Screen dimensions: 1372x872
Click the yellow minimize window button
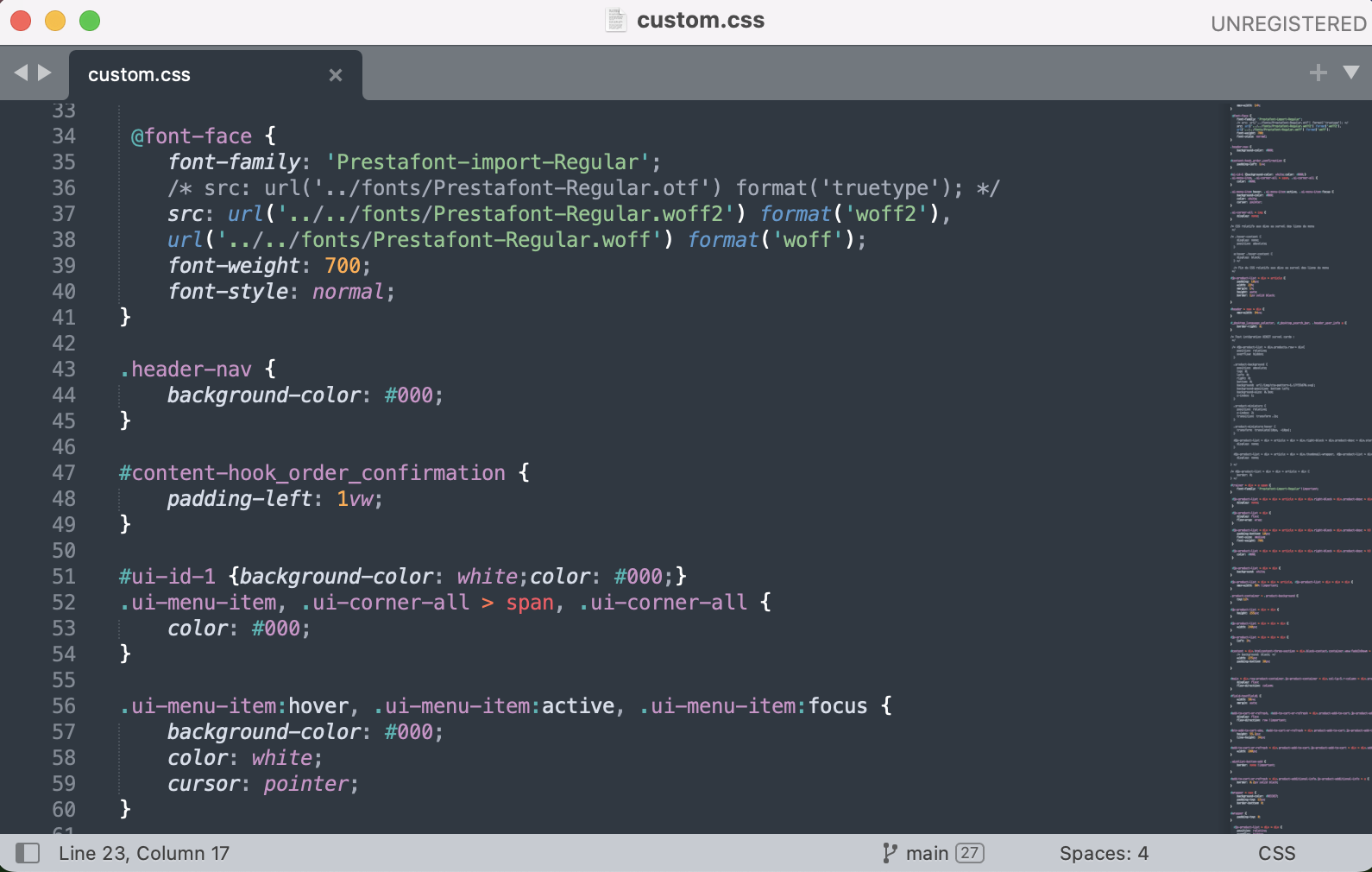coord(55,21)
